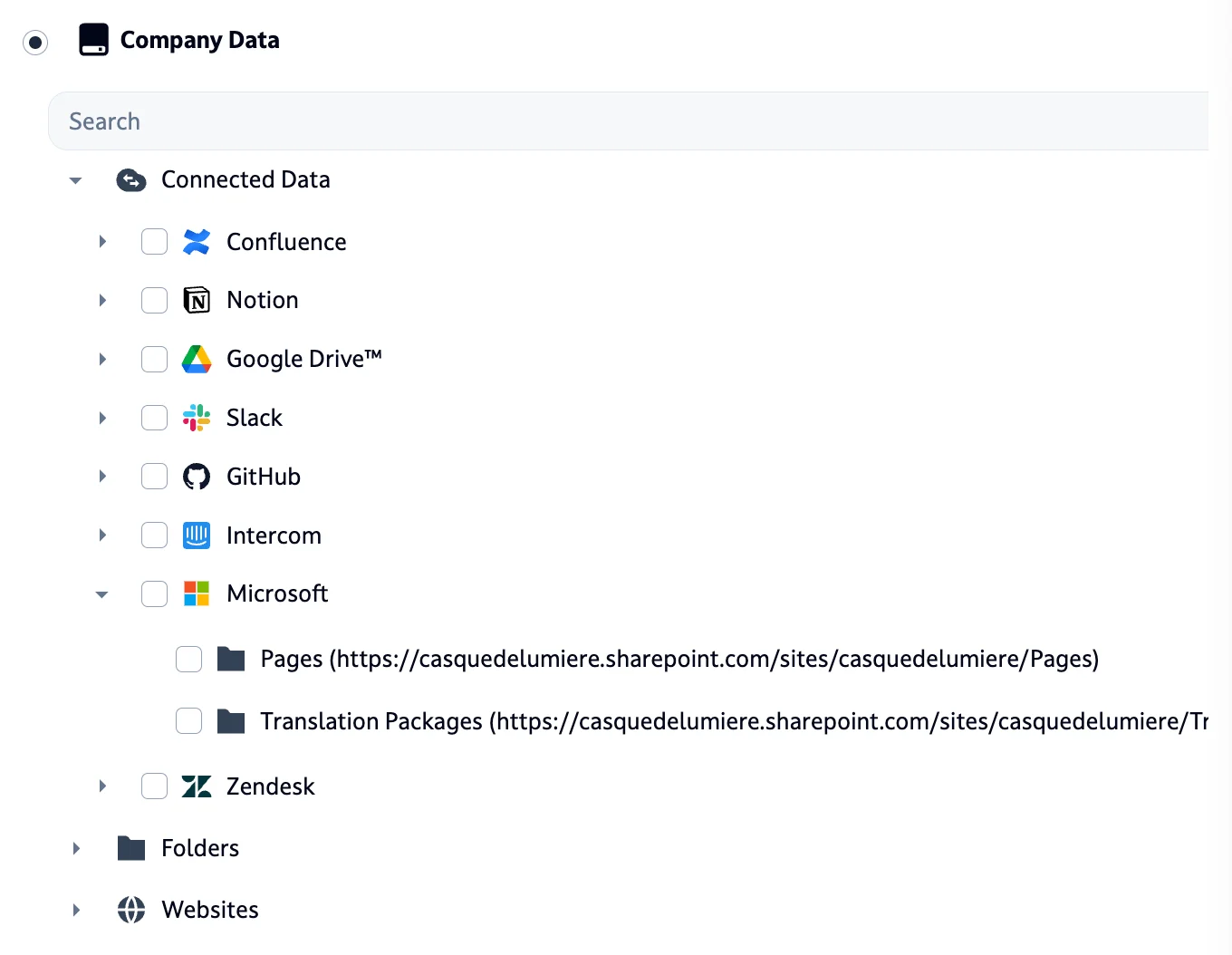Expand the Confluence tree item
1232x955 pixels.
(x=101, y=242)
